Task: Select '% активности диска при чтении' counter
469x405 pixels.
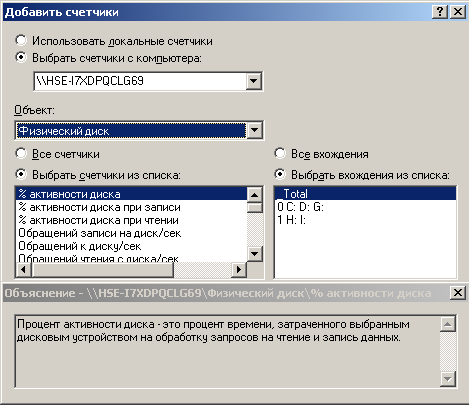Action: (x=131, y=220)
